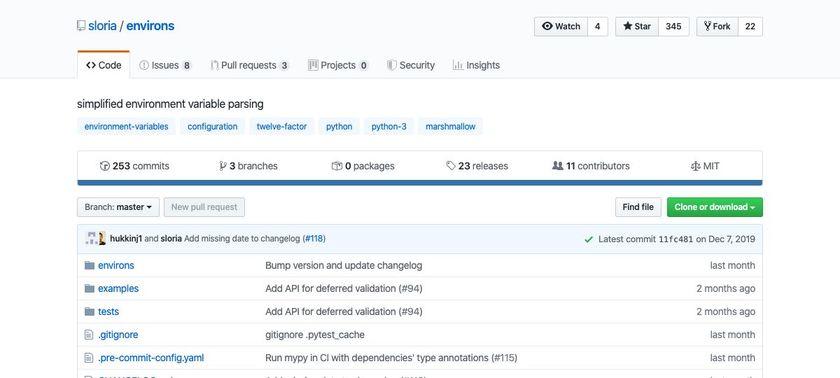Screen dimensions: 840x378
Task: Select the marshmallow topic tag
Action: (451, 127)
